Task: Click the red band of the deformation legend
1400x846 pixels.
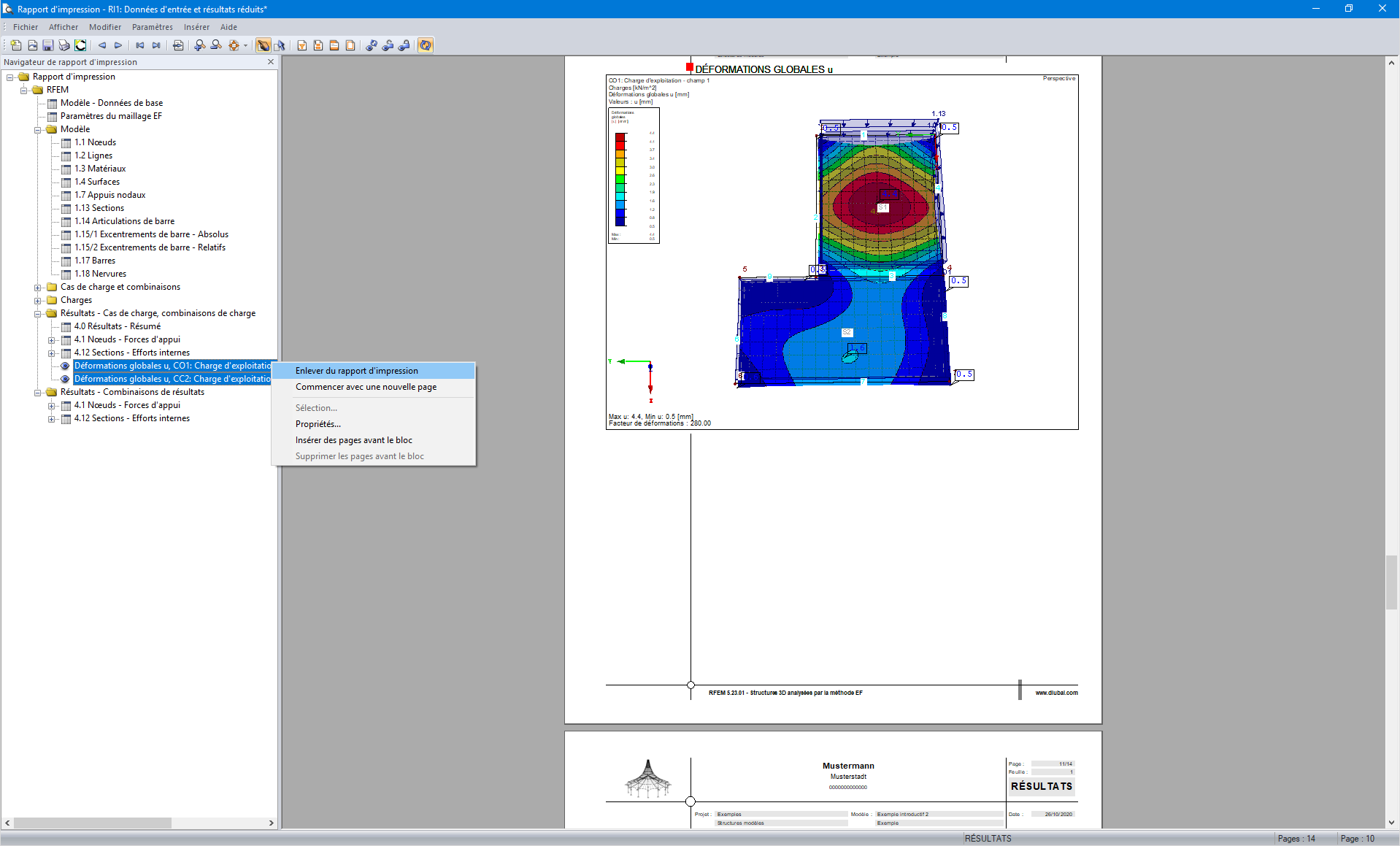Action: click(x=621, y=144)
